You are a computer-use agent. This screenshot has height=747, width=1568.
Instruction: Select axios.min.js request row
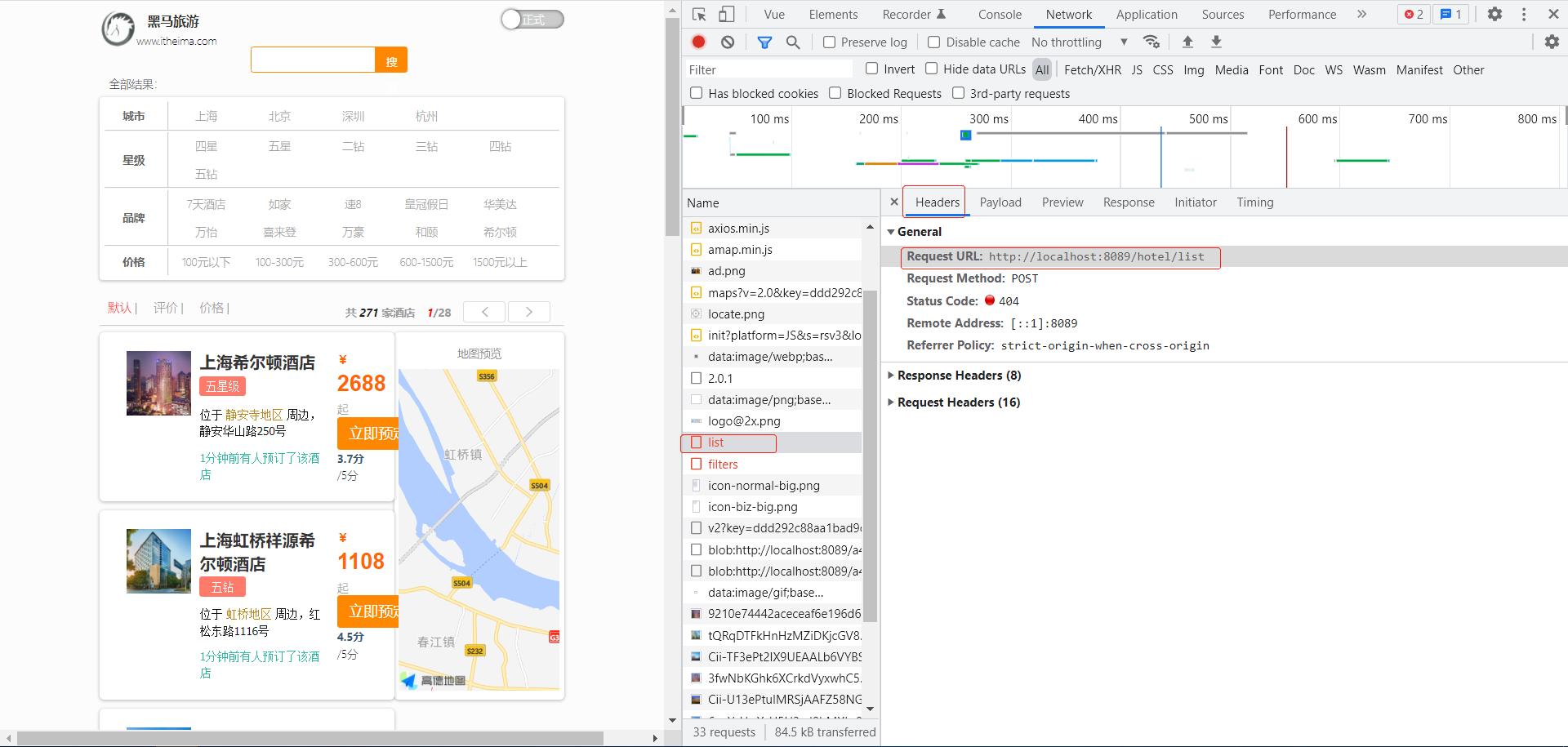point(772,229)
